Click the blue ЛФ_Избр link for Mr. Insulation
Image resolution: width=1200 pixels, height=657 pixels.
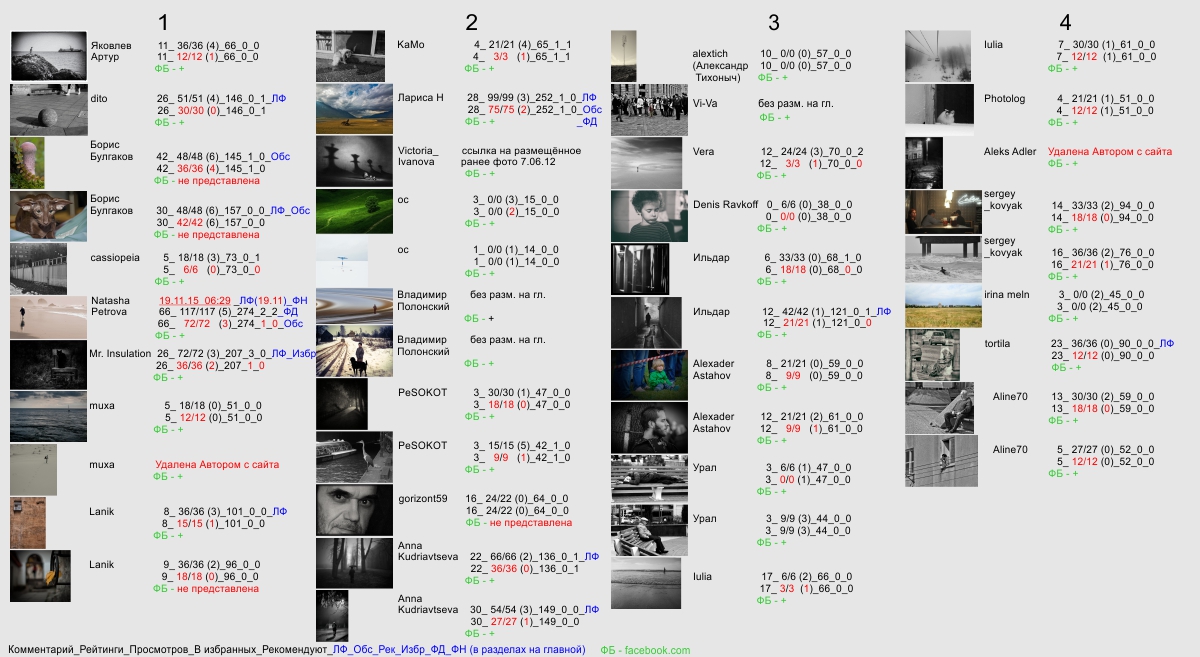tap(294, 353)
